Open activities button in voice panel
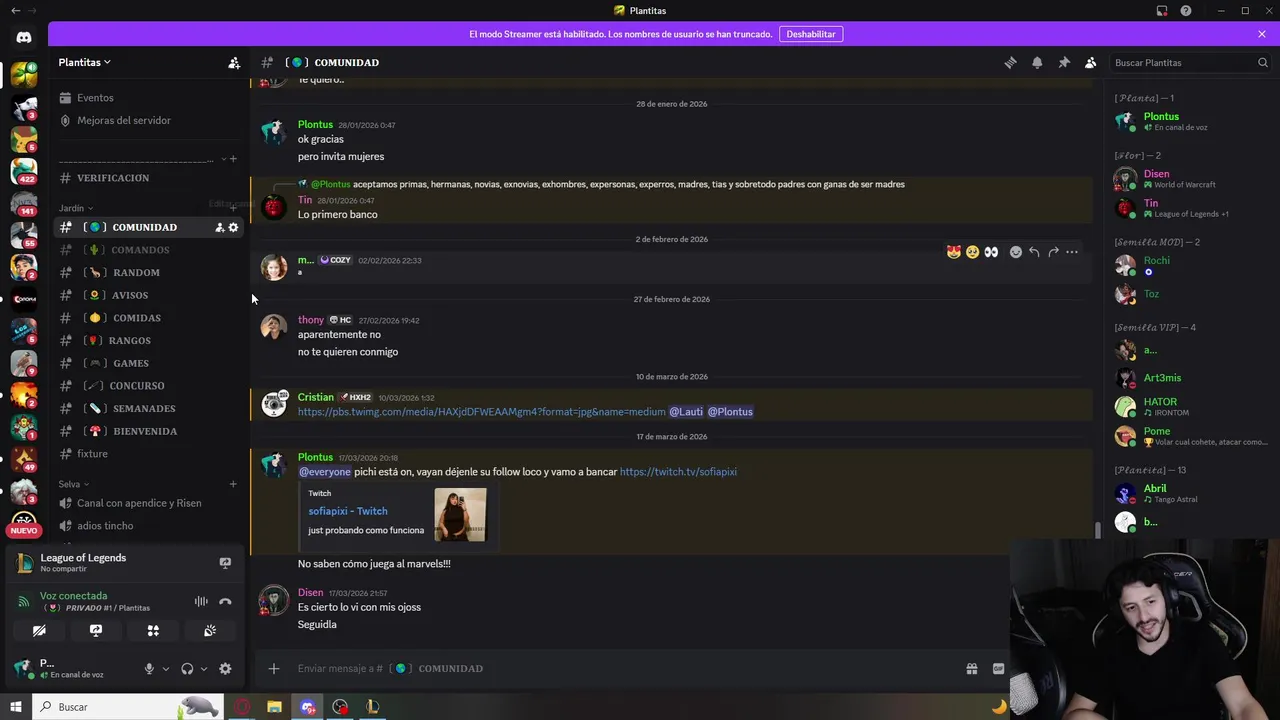Viewport: 1280px width, 720px height. 153,631
